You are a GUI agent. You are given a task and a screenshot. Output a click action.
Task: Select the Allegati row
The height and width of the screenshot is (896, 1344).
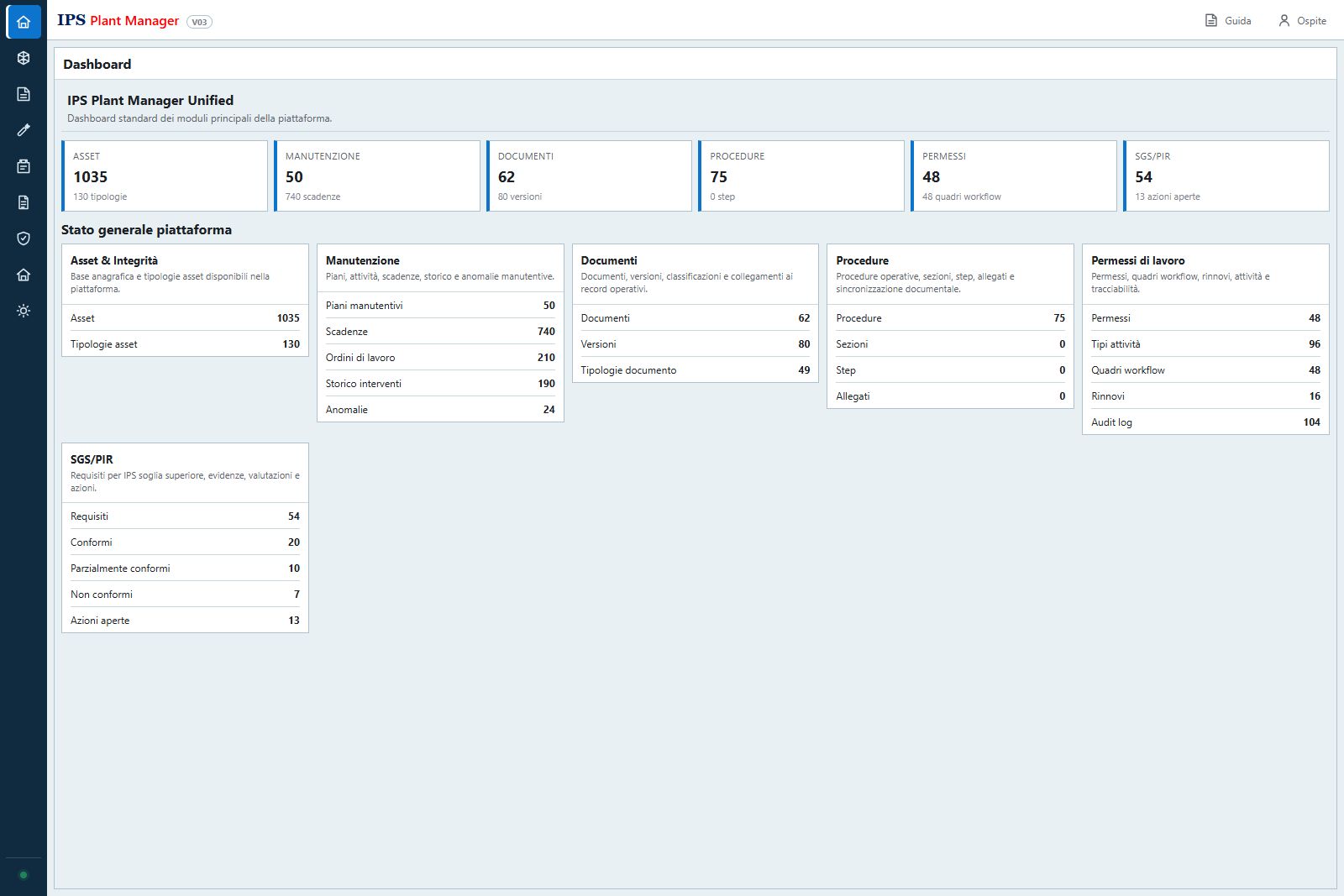coord(950,396)
